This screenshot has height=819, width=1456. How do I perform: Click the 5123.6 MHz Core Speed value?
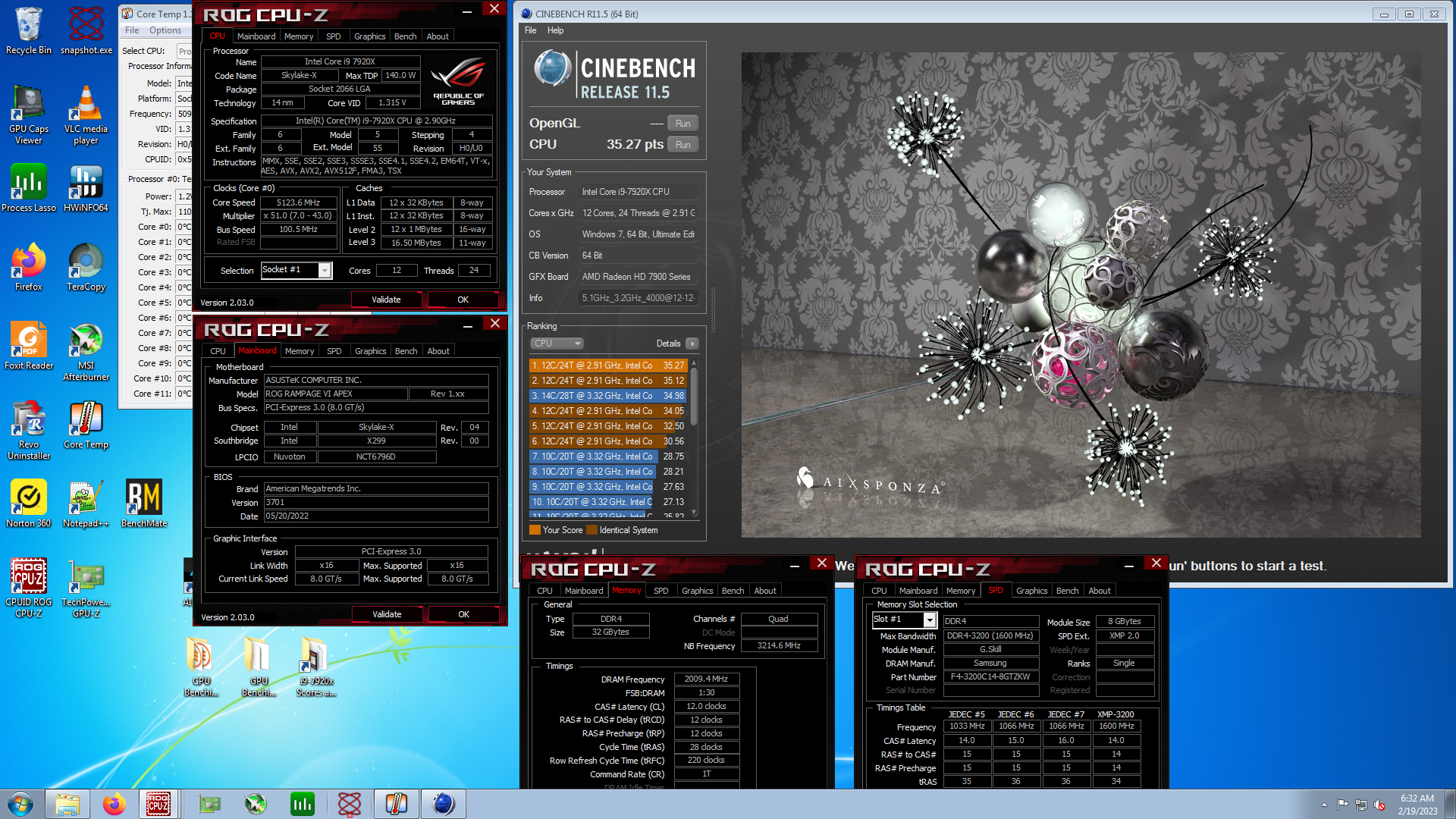pyautogui.click(x=298, y=202)
